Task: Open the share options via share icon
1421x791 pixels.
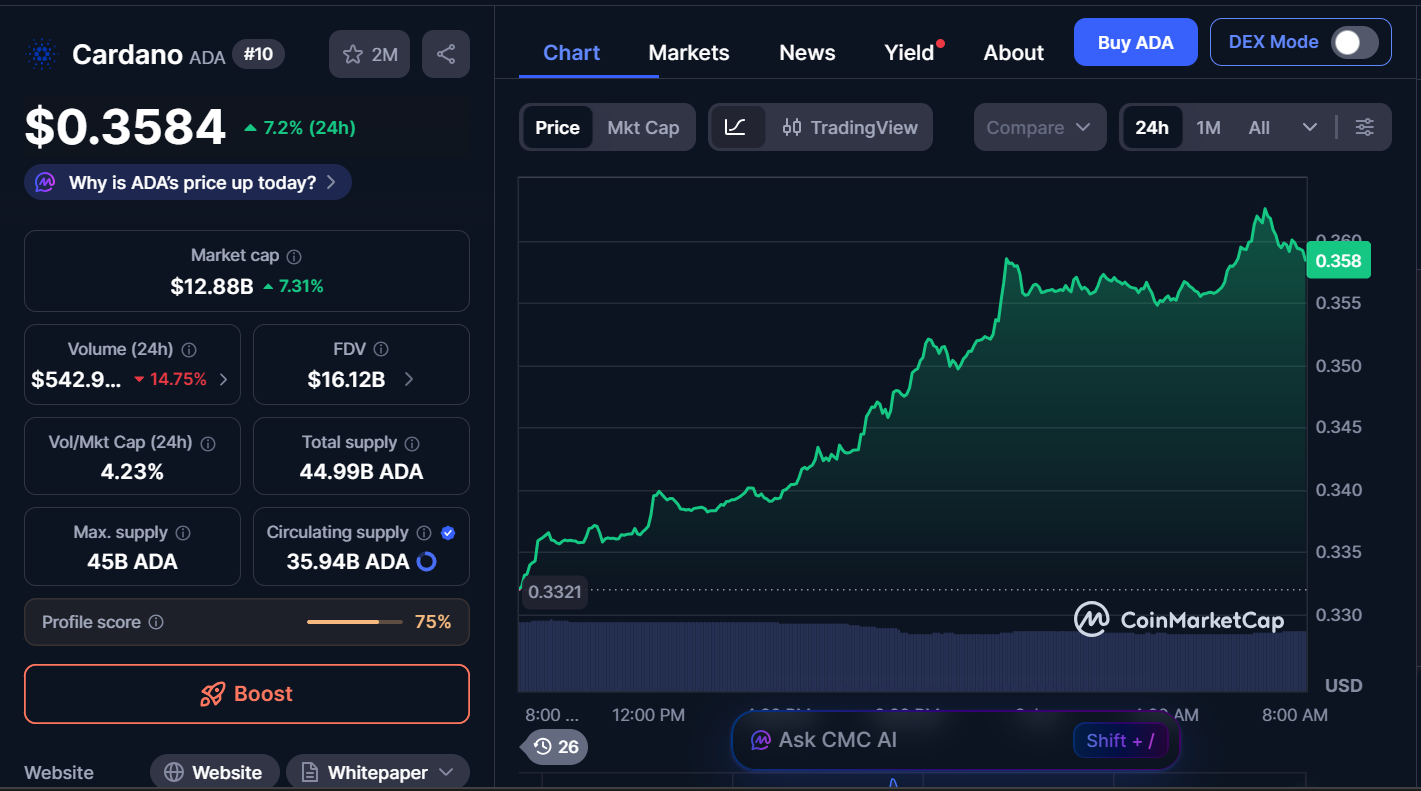Action: (x=446, y=53)
